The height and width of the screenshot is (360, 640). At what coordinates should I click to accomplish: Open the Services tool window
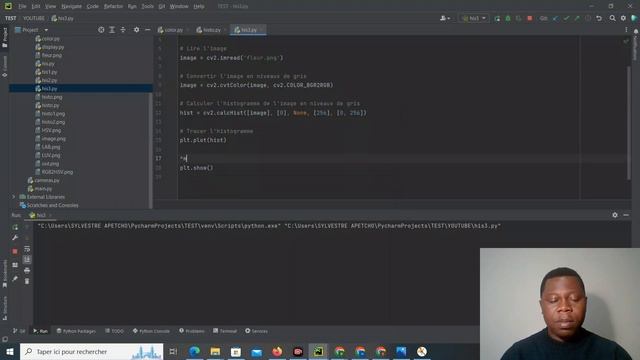click(x=256, y=331)
